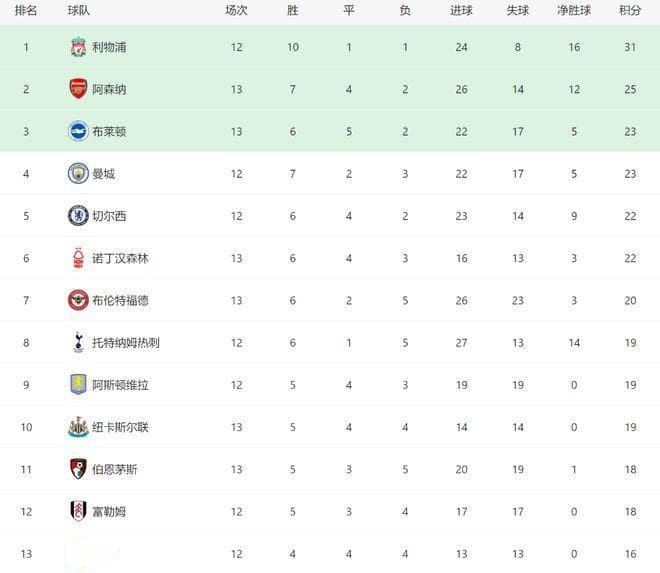The width and height of the screenshot is (660, 573).
Task: Click the 场次 column header
Action: click(237, 11)
